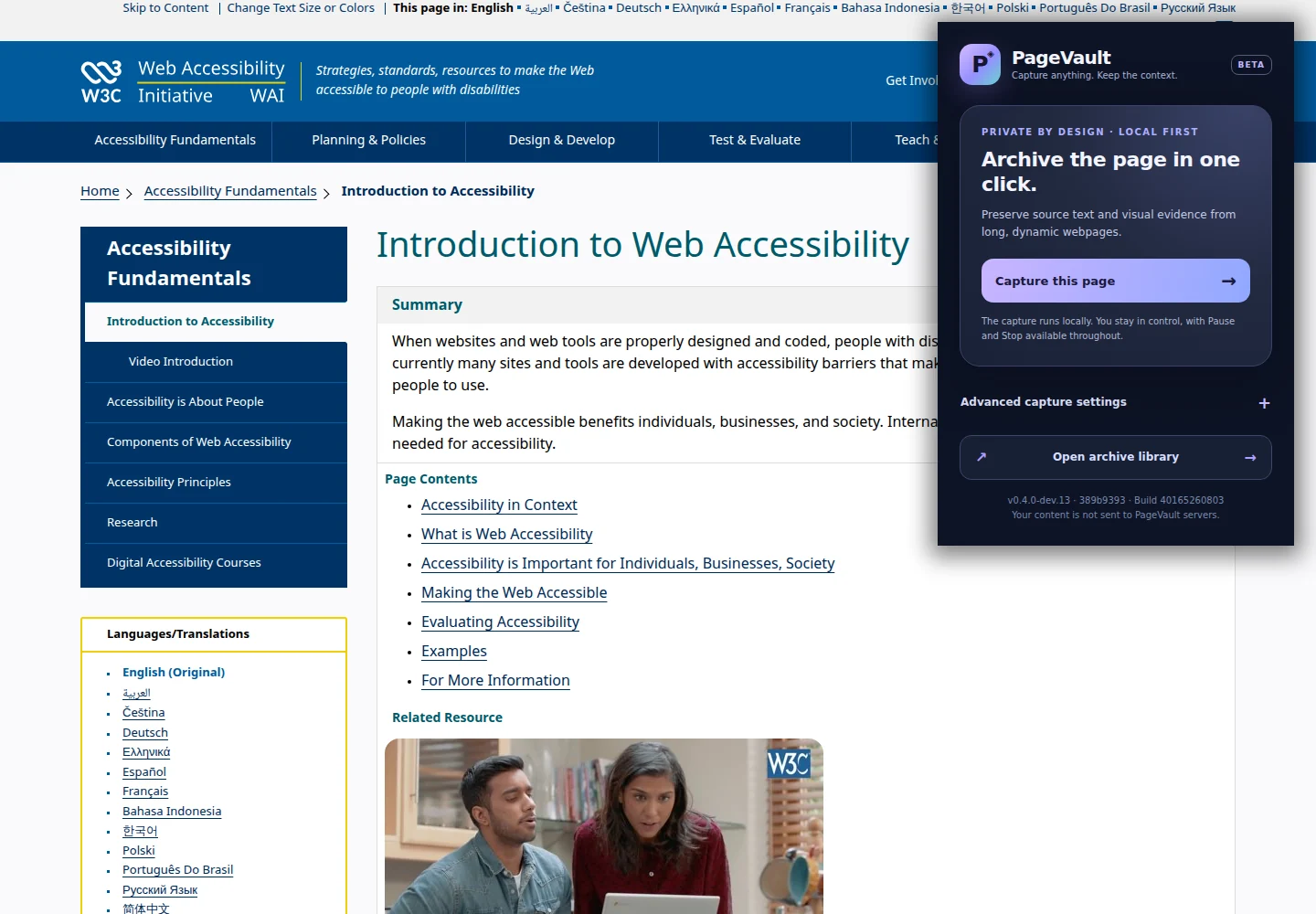1316x914 pixels.
Task: Jump to Examples section
Action: click(454, 652)
